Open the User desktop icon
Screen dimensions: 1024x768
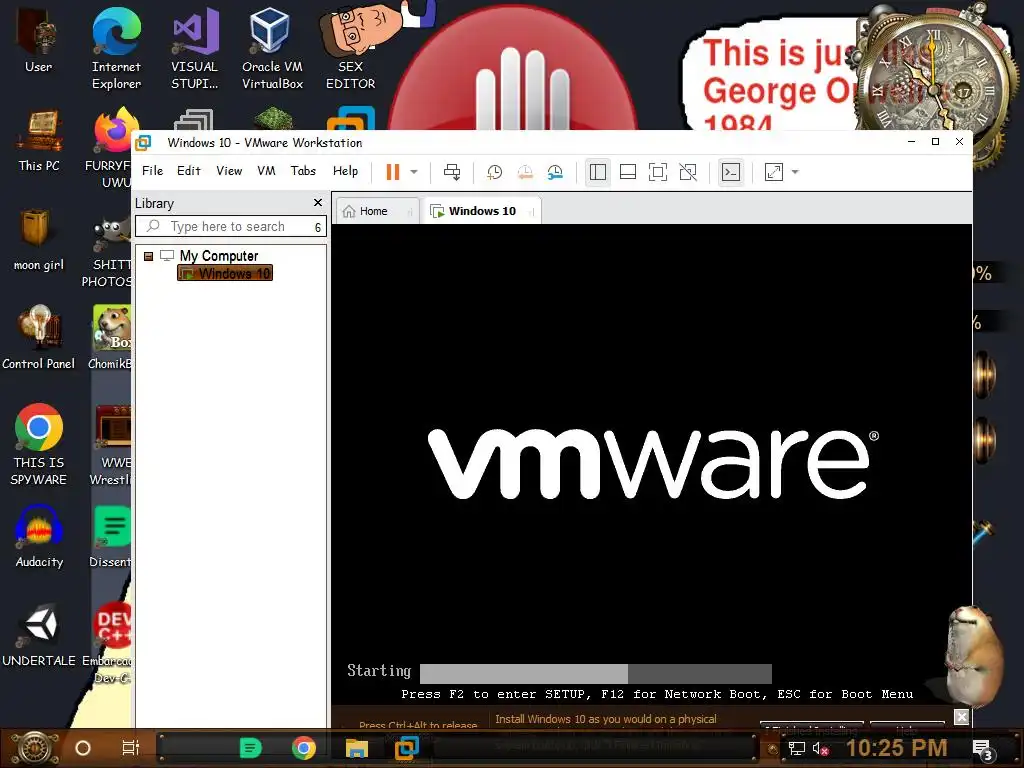click(39, 40)
